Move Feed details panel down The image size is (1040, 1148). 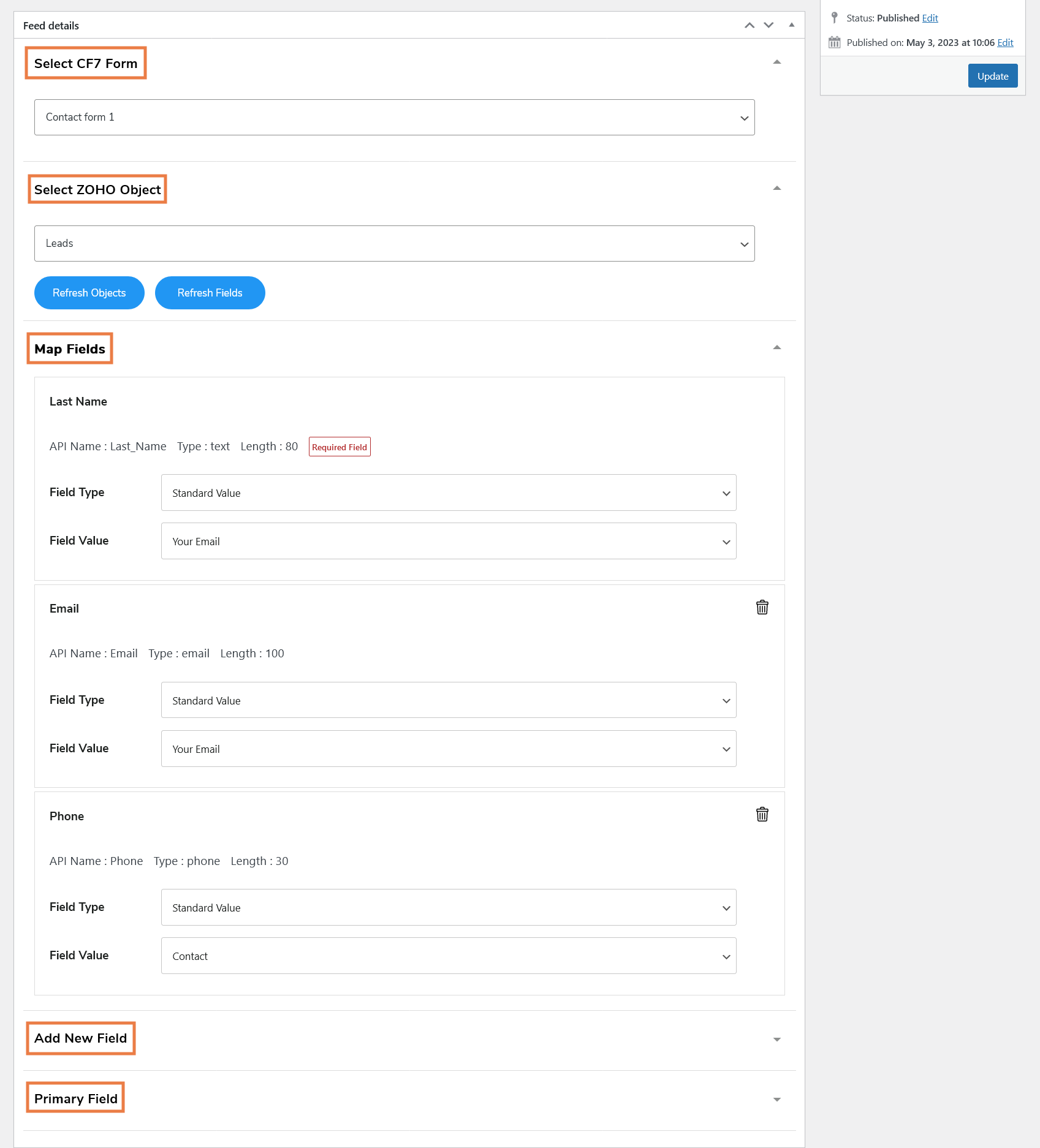[769, 25]
